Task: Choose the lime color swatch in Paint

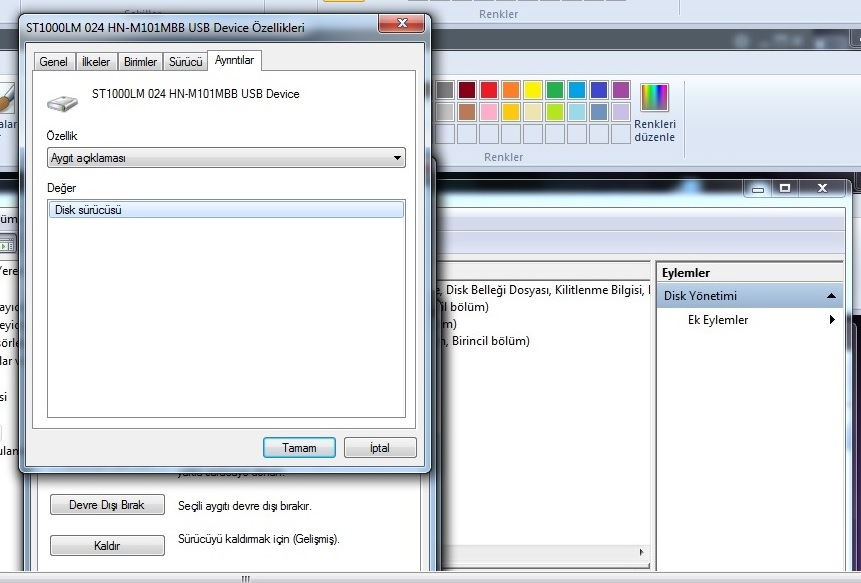Action: click(x=555, y=112)
